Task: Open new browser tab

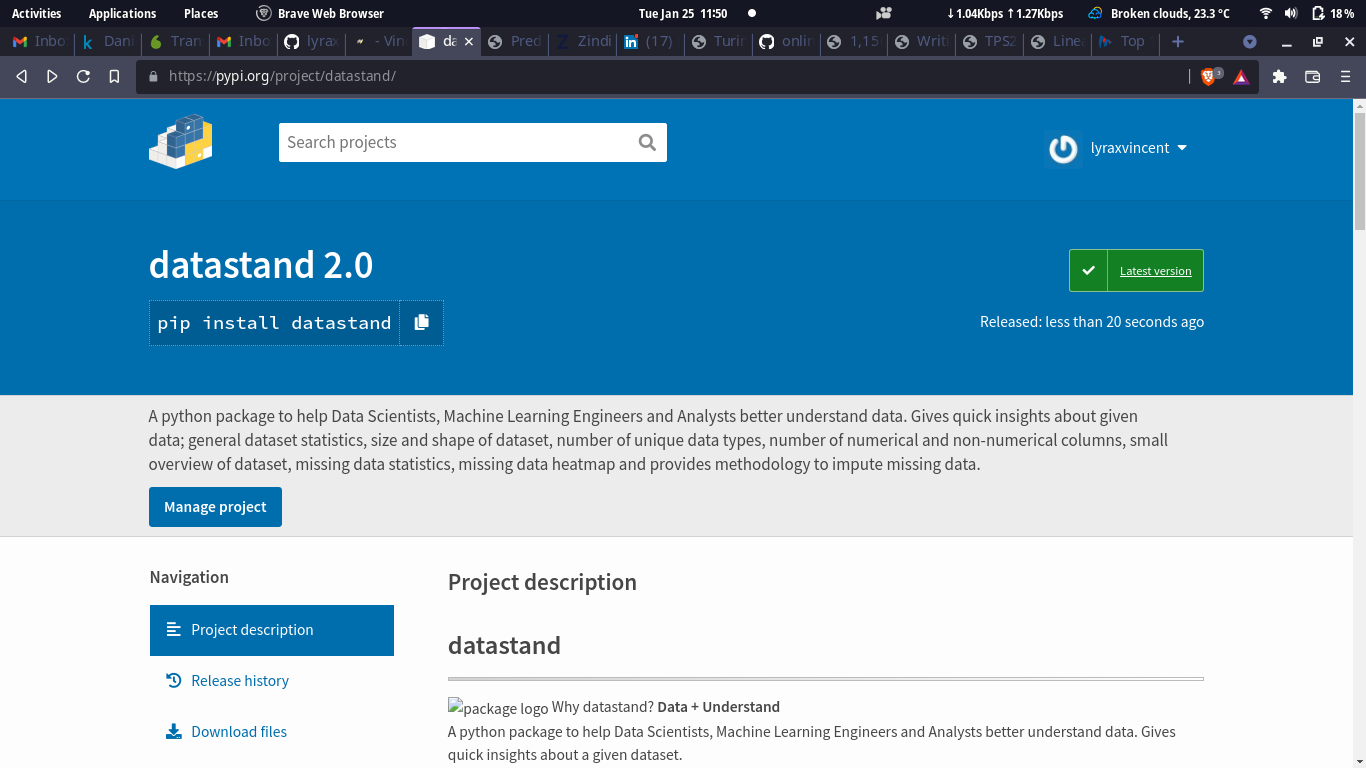Action: [x=1178, y=41]
